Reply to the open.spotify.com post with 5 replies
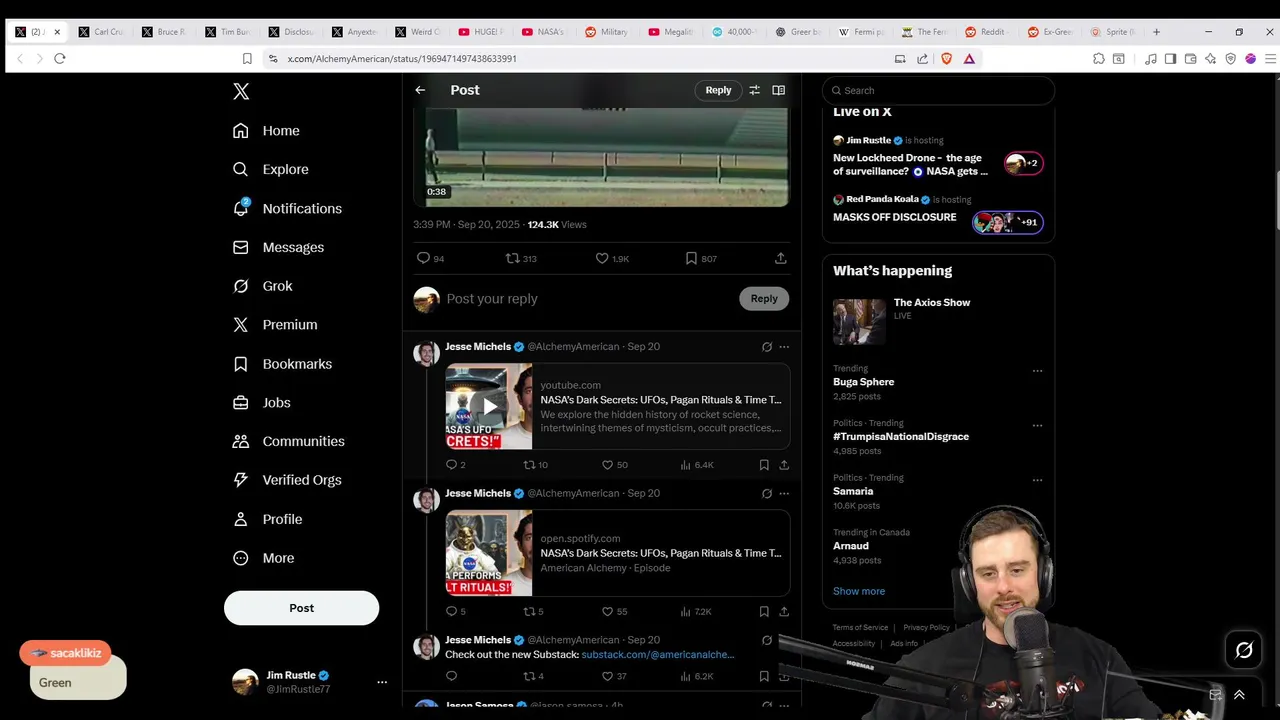Screen dimensions: 1280x720 456,611
